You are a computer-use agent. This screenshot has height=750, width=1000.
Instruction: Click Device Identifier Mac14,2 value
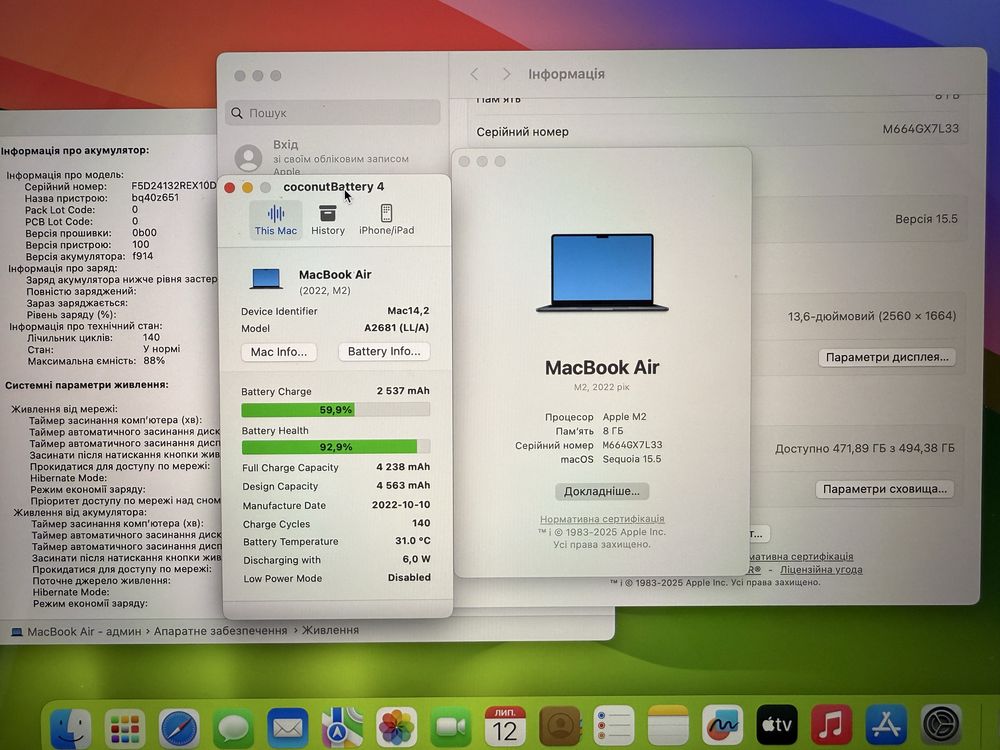pyautogui.click(x=408, y=311)
